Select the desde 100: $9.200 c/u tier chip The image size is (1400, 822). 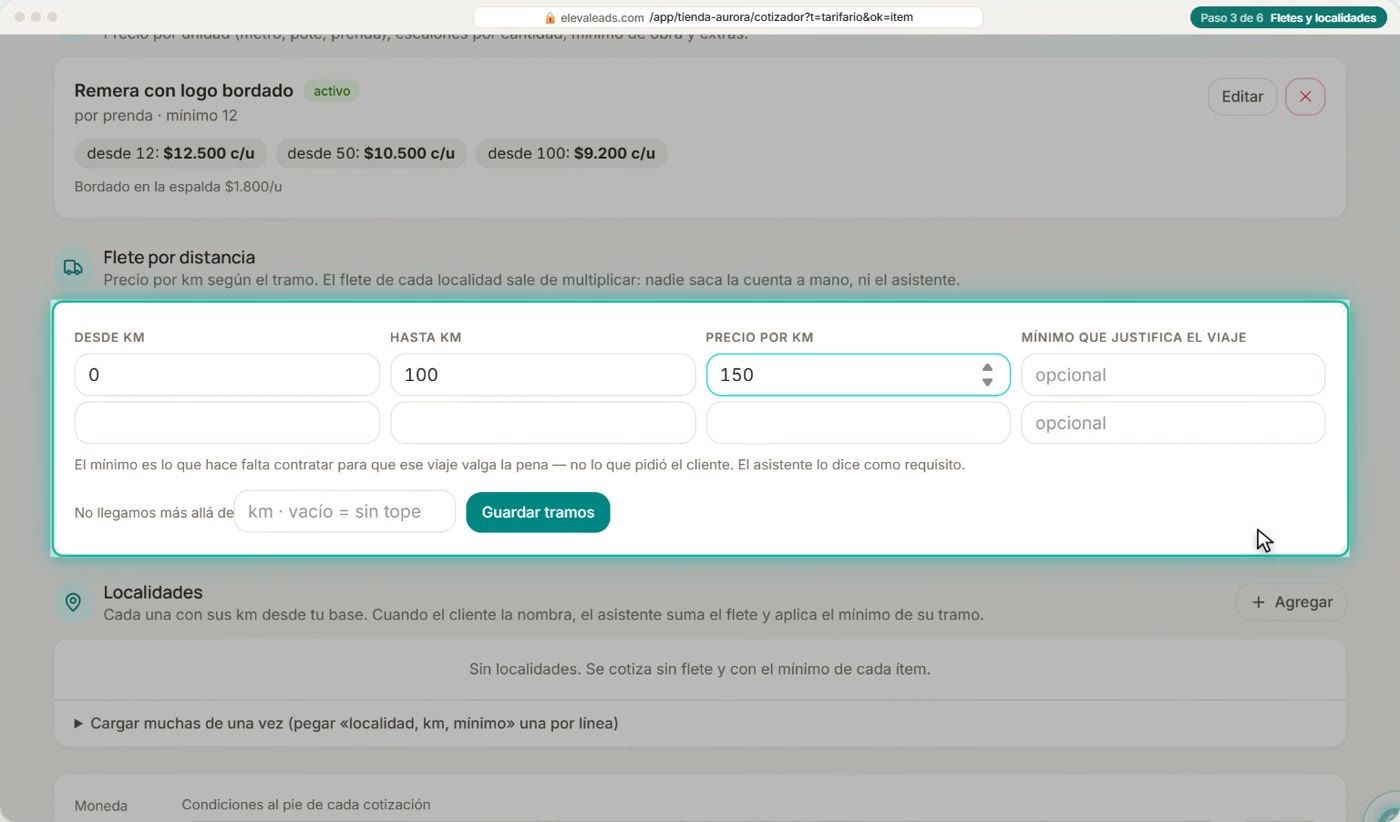571,154
